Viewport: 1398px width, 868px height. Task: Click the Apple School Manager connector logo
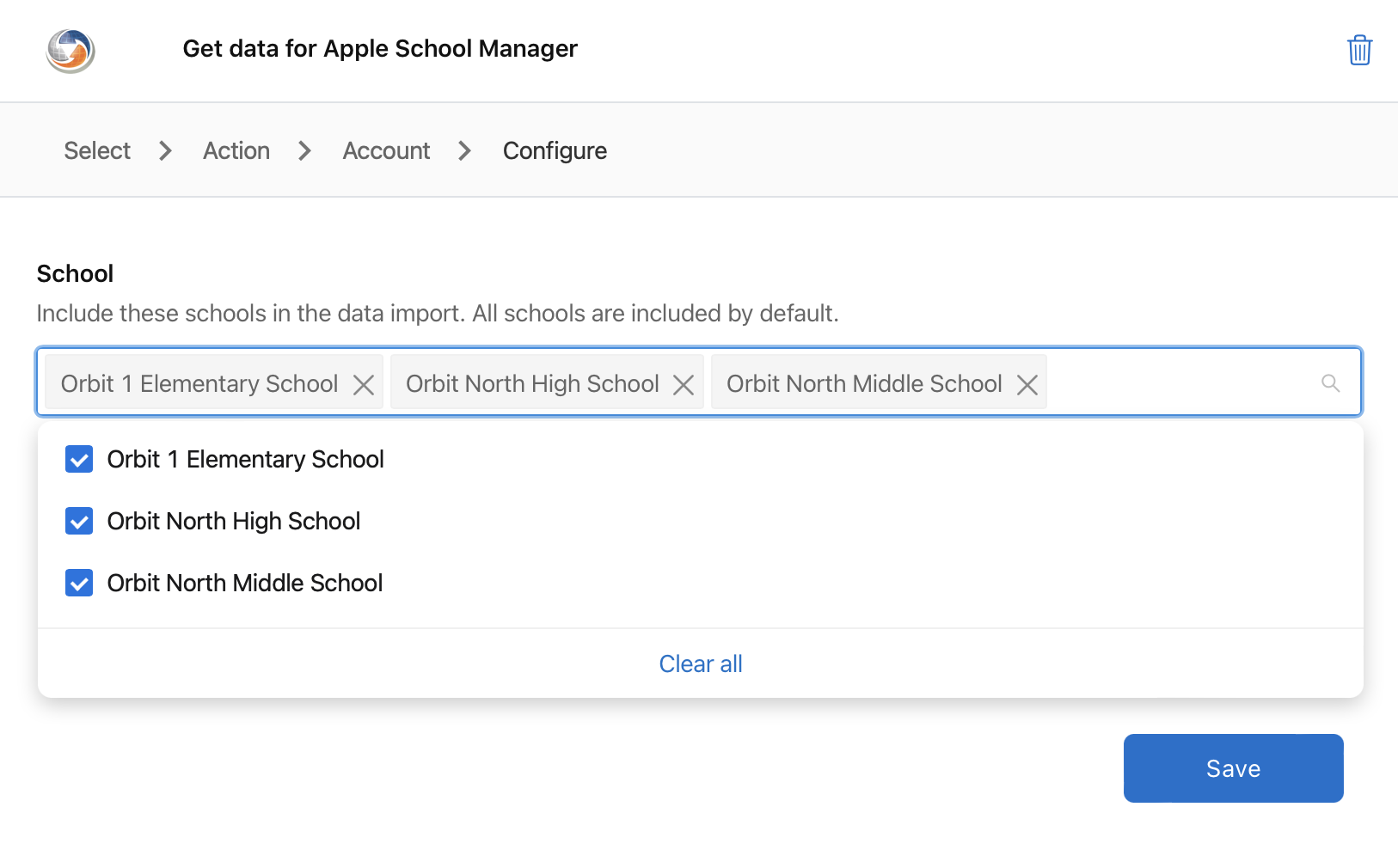tap(71, 50)
